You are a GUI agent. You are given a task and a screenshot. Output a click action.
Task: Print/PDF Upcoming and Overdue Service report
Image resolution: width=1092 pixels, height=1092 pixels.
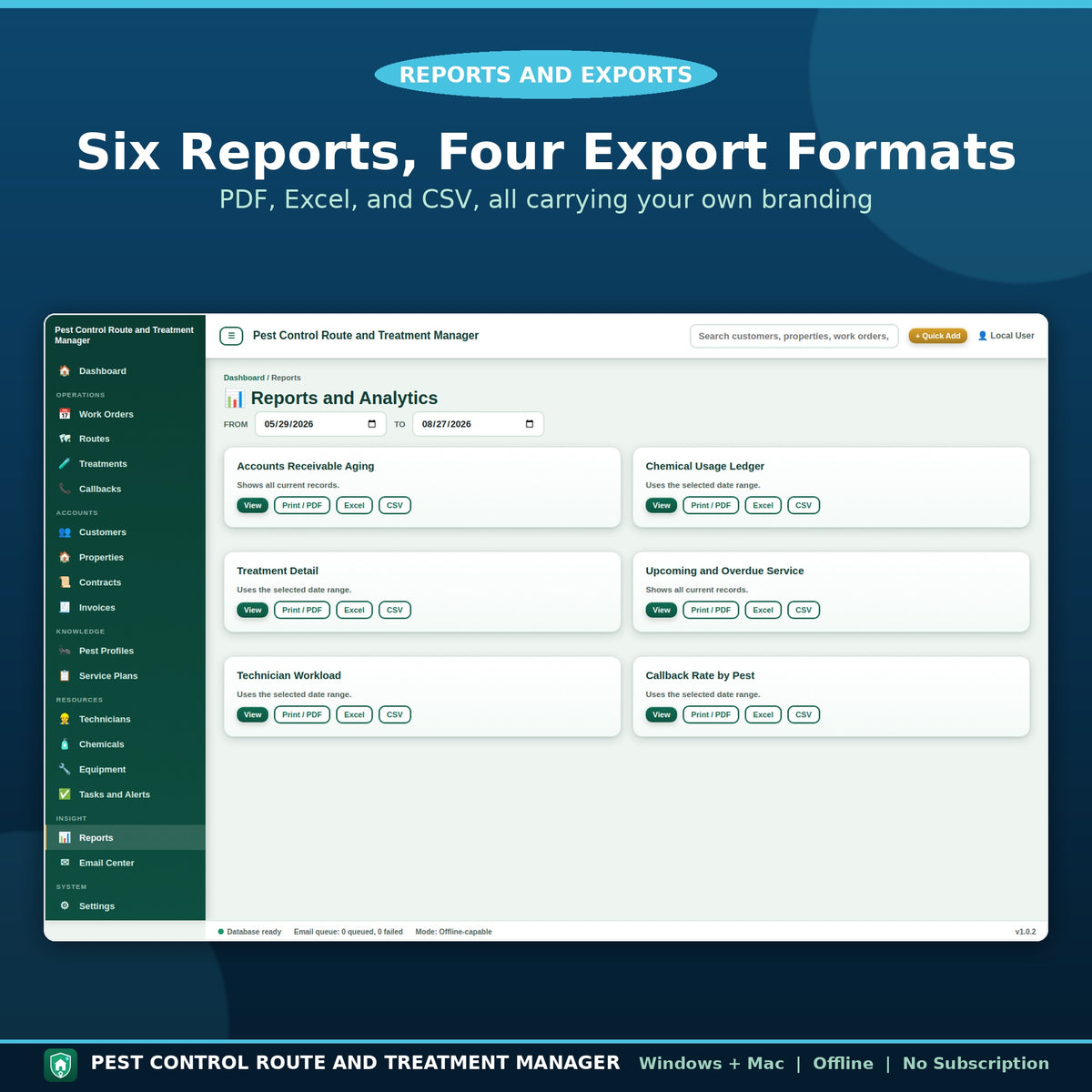(x=711, y=610)
